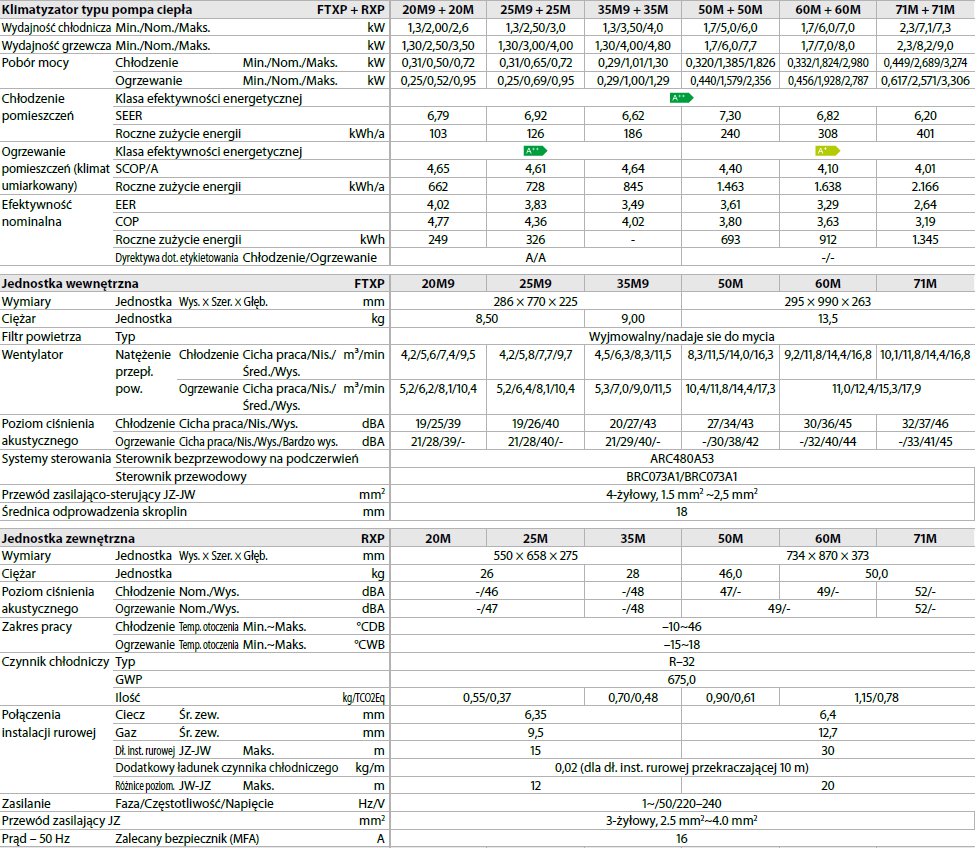Click SCOP/A value '4,65'

(x=438, y=169)
